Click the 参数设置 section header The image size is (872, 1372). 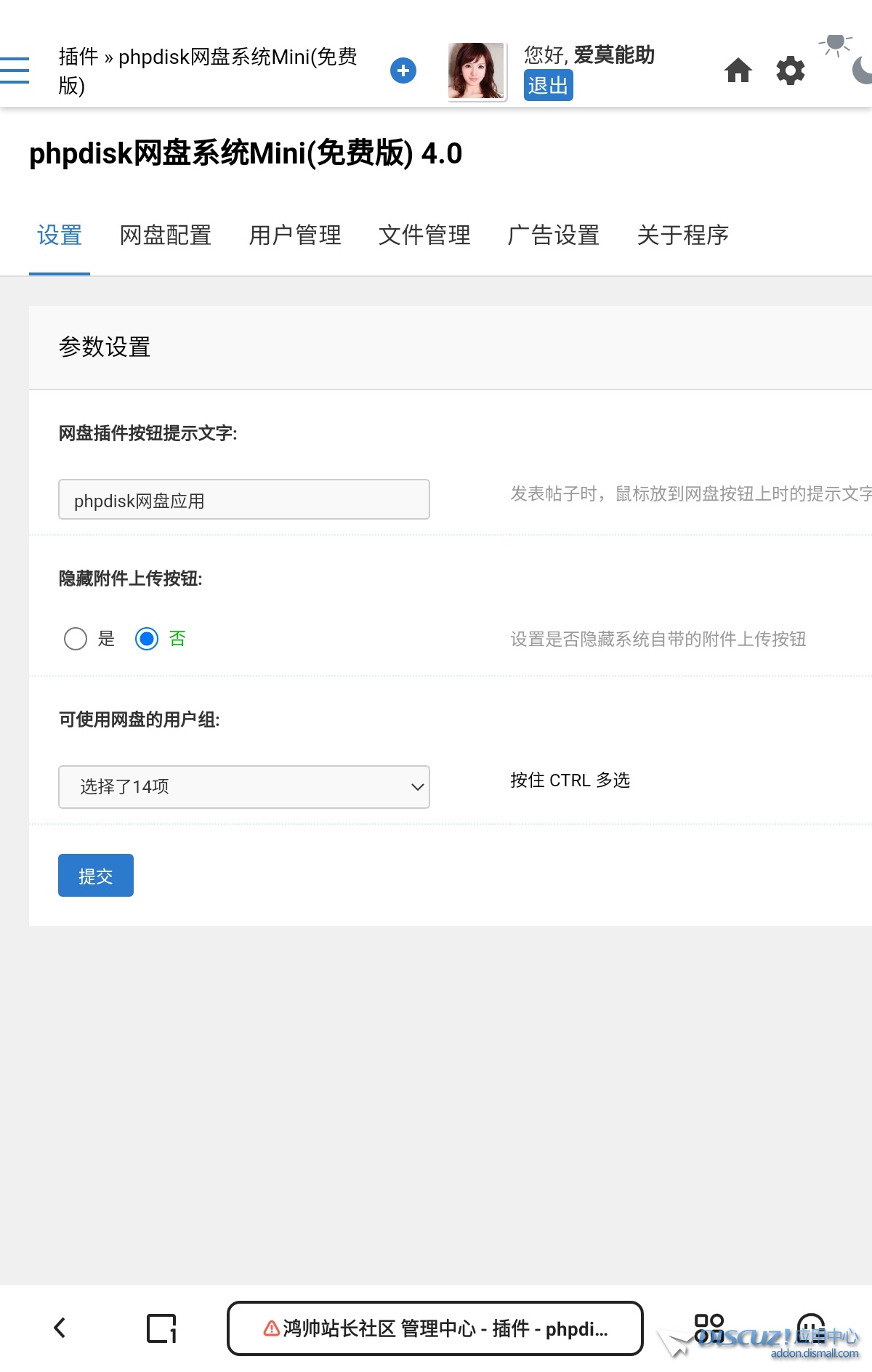click(x=105, y=347)
